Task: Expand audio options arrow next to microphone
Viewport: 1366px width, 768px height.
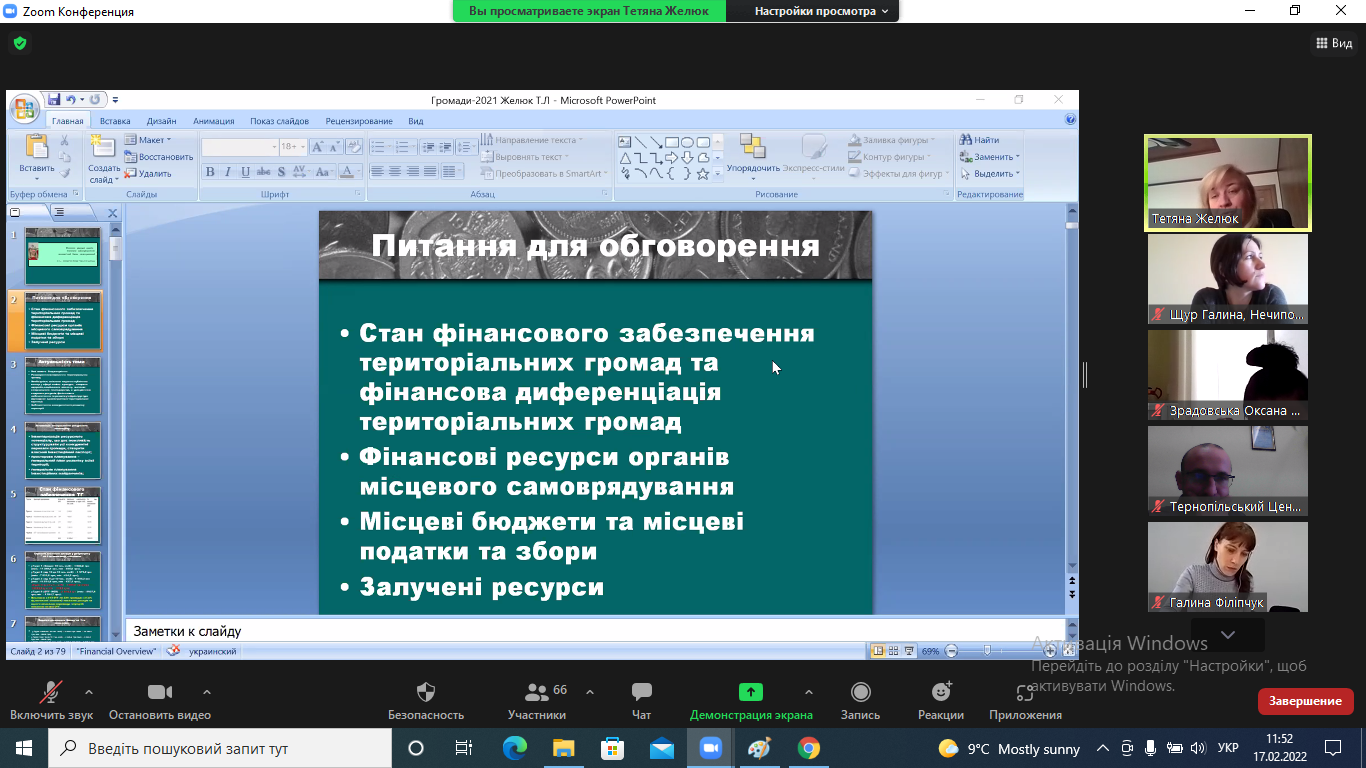Action: (x=89, y=691)
